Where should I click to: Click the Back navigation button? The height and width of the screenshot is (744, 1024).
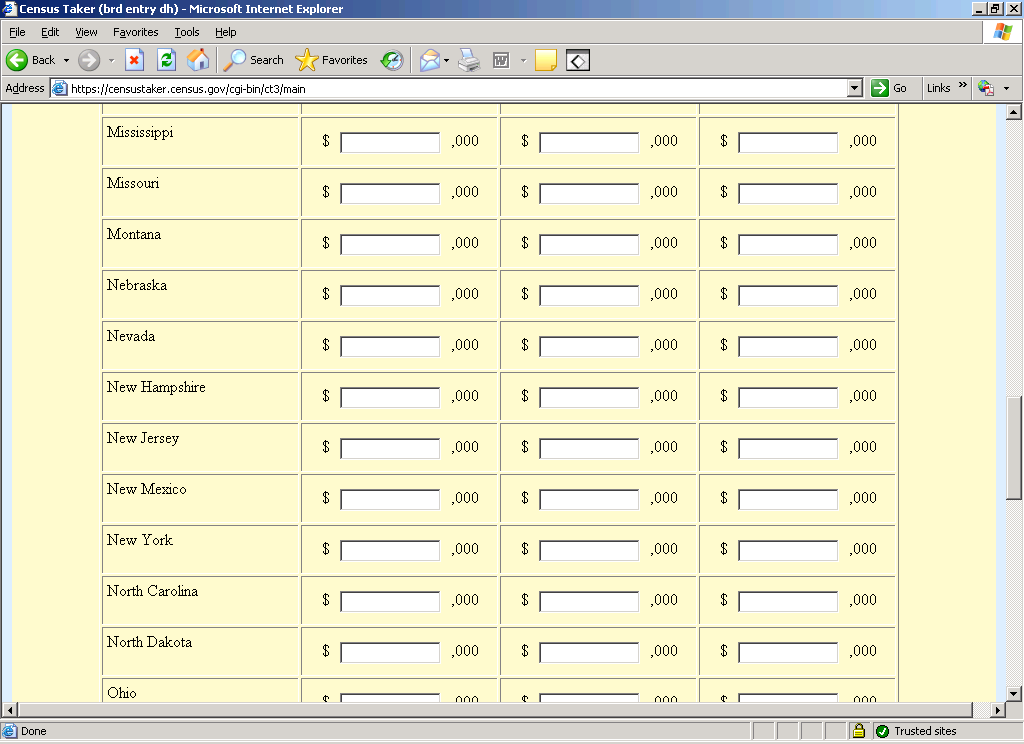31,60
